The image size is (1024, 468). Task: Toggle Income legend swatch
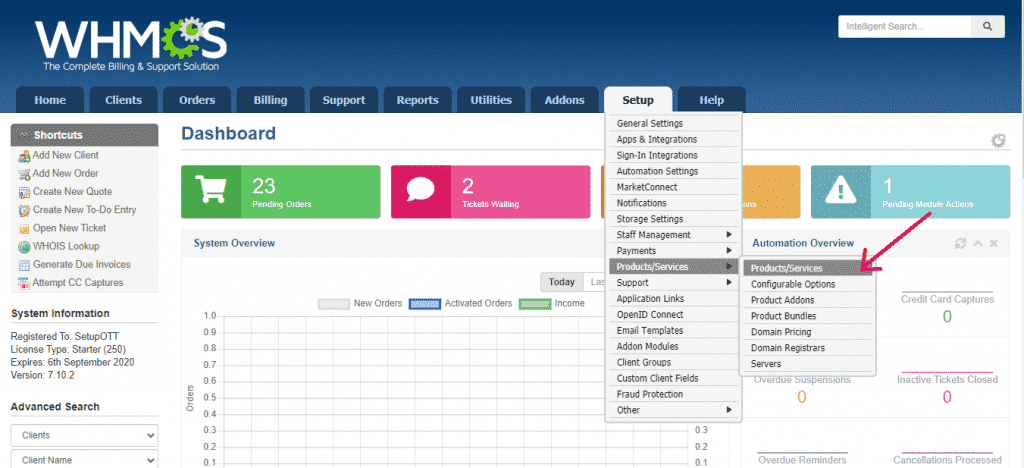535,304
